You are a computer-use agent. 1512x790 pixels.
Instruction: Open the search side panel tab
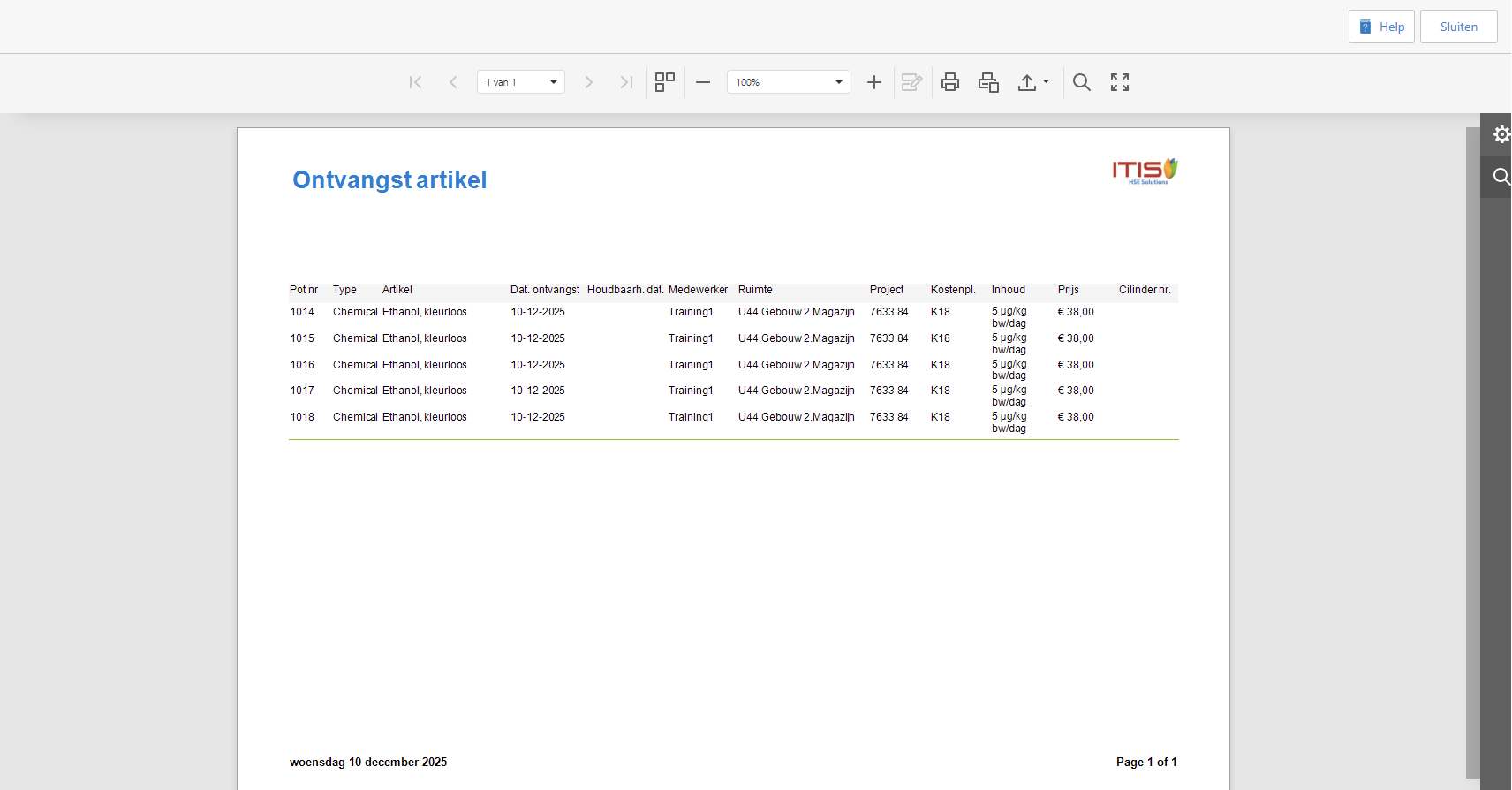(x=1500, y=177)
